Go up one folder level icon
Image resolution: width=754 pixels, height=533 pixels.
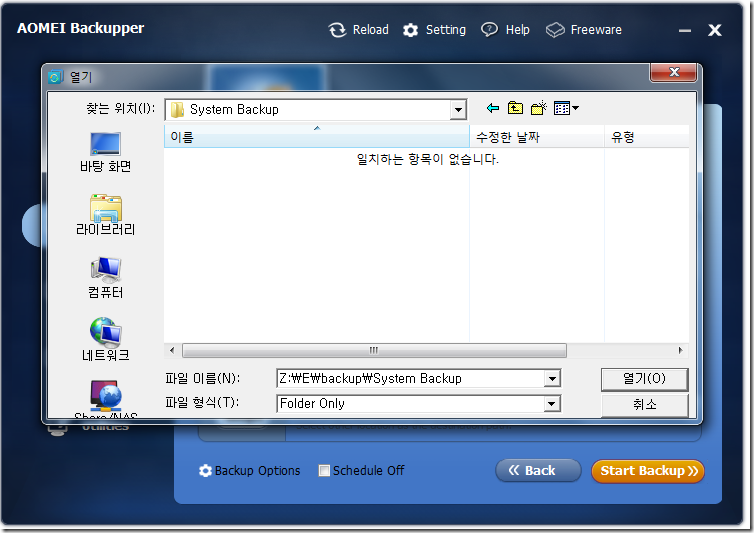point(515,108)
